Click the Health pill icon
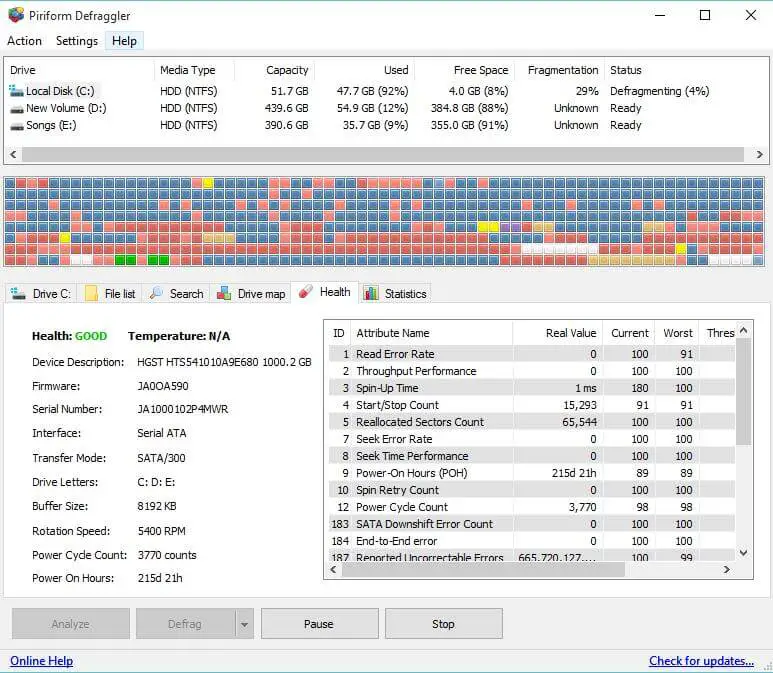Image resolution: width=773 pixels, height=673 pixels. pyautogui.click(x=306, y=291)
